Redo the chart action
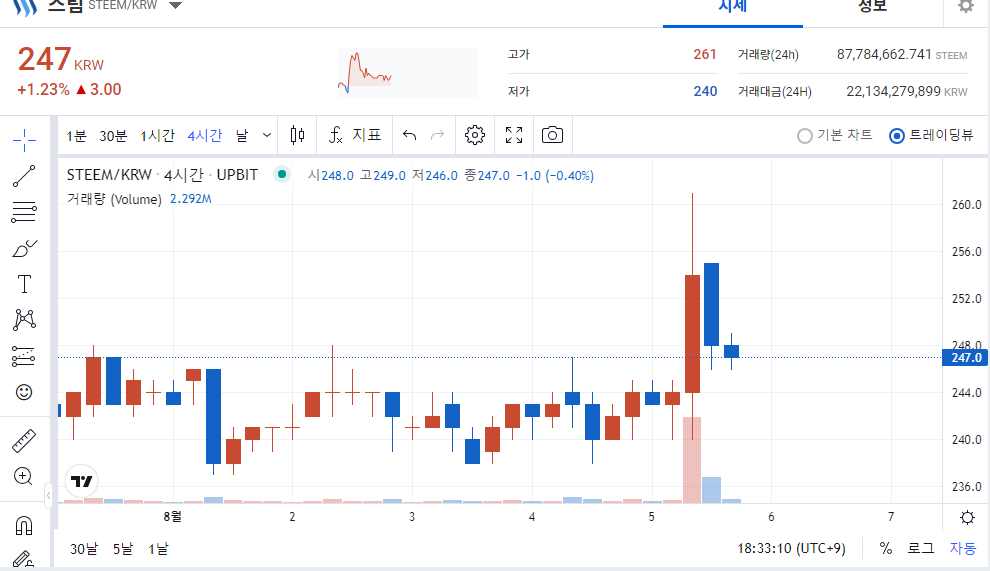990x571 pixels. (437, 135)
